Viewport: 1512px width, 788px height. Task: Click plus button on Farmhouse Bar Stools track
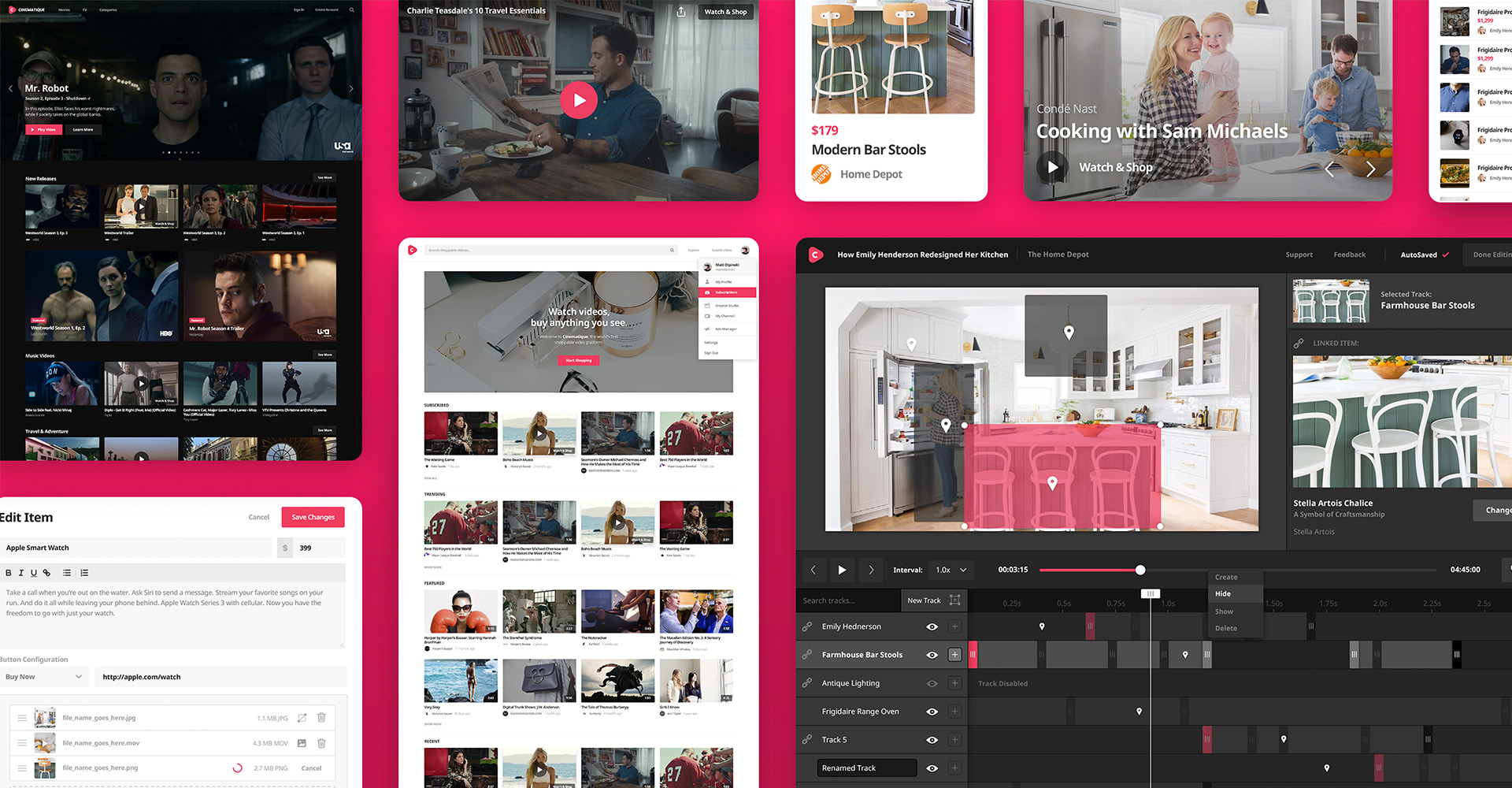(x=954, y=655)
